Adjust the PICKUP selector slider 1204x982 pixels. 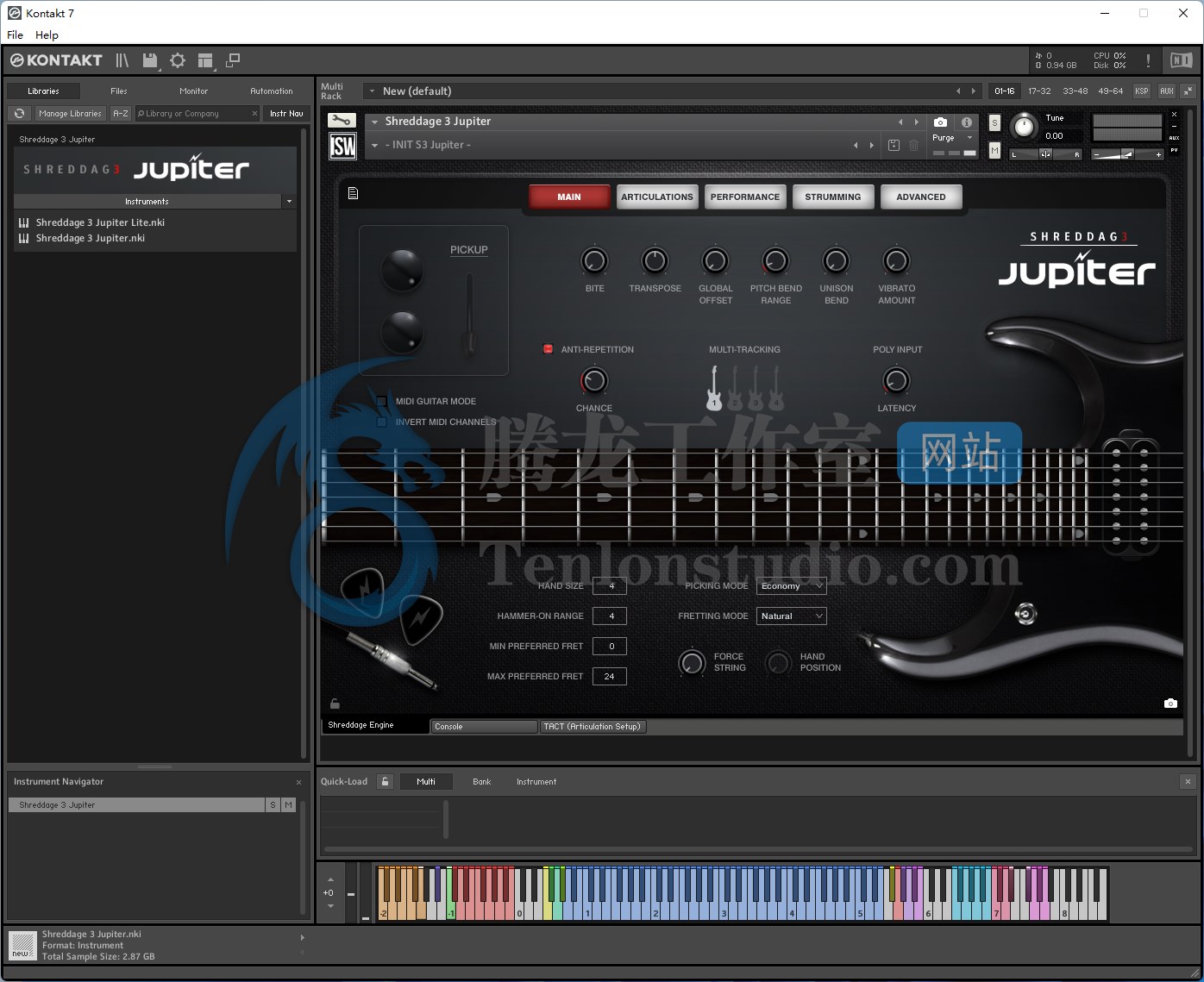point(469,315)
